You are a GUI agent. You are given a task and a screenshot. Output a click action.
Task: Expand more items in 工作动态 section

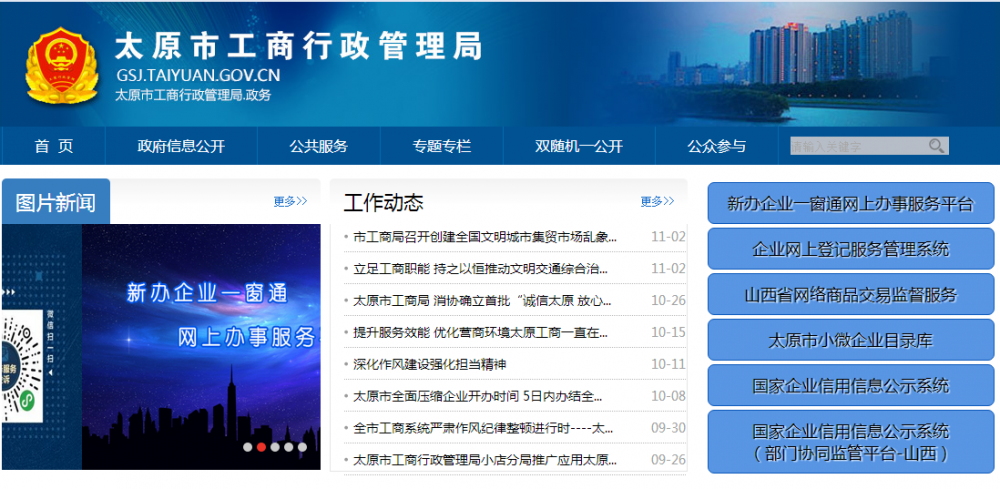[657, 201]
